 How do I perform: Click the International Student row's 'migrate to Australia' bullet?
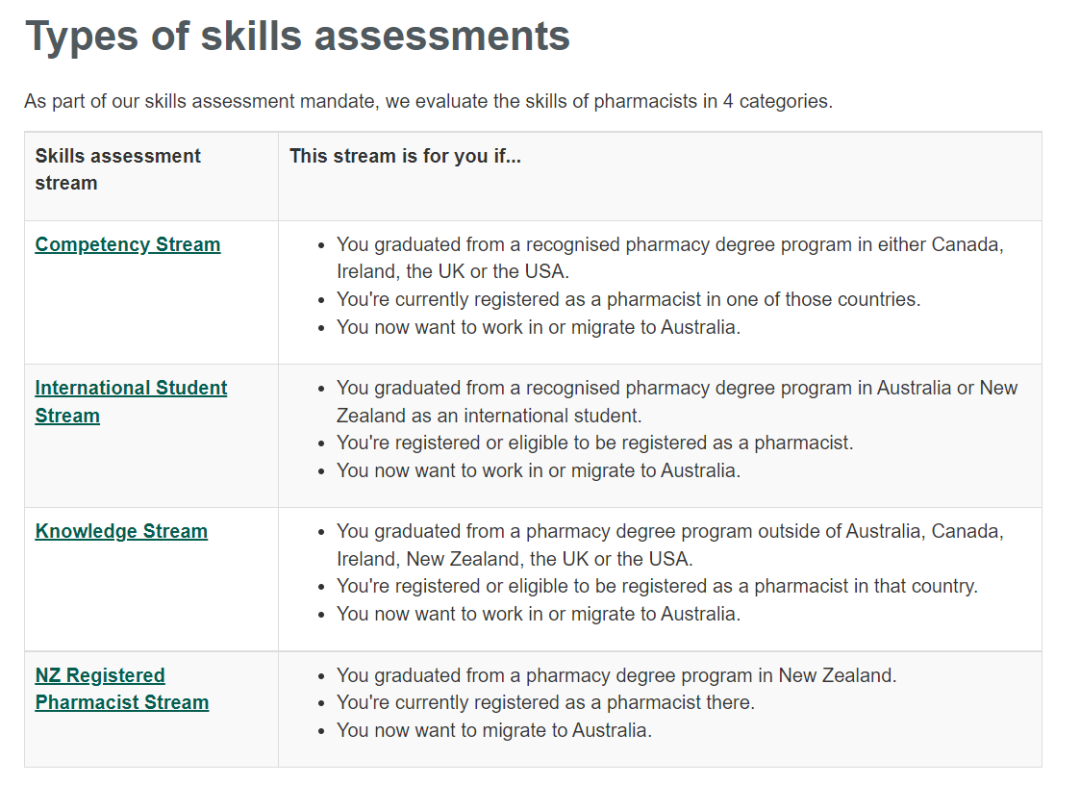click(538, 470)
